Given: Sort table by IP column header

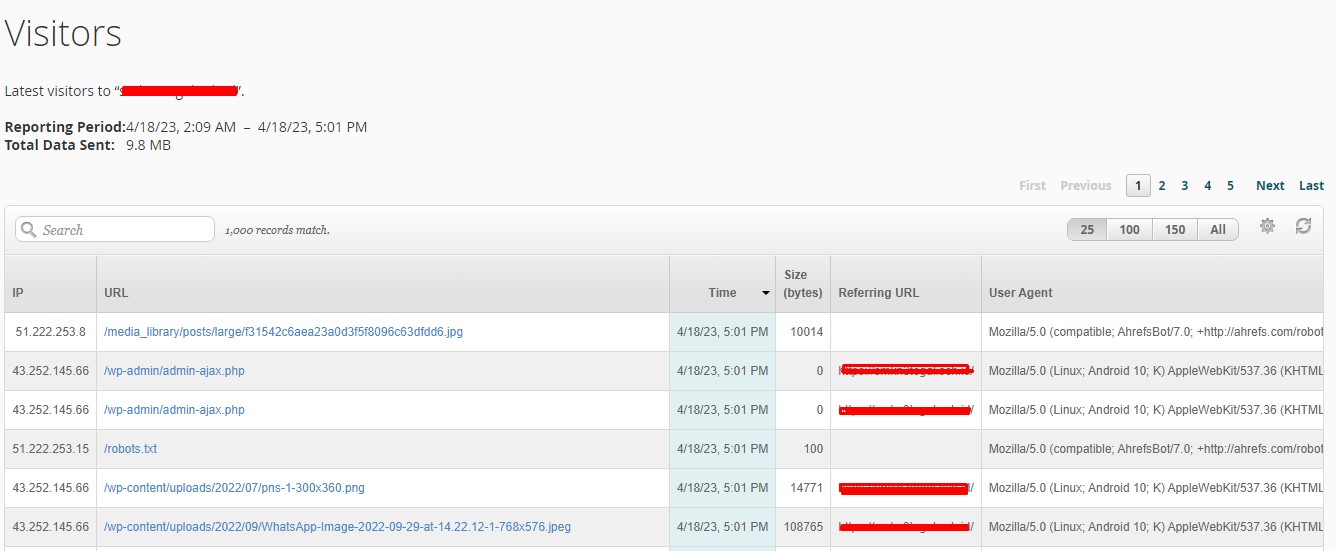Looking at the screenshot, I should coord(18,293).
